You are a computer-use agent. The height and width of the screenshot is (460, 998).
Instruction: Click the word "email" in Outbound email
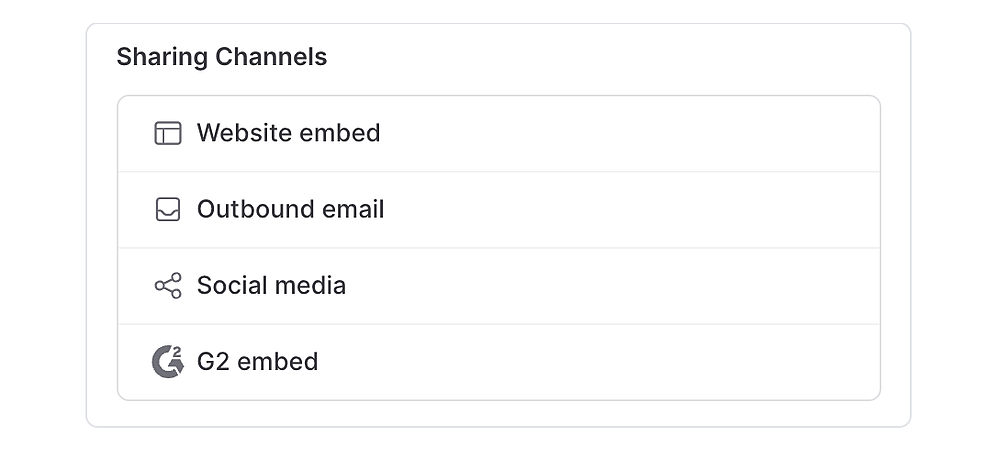(352, 209)
